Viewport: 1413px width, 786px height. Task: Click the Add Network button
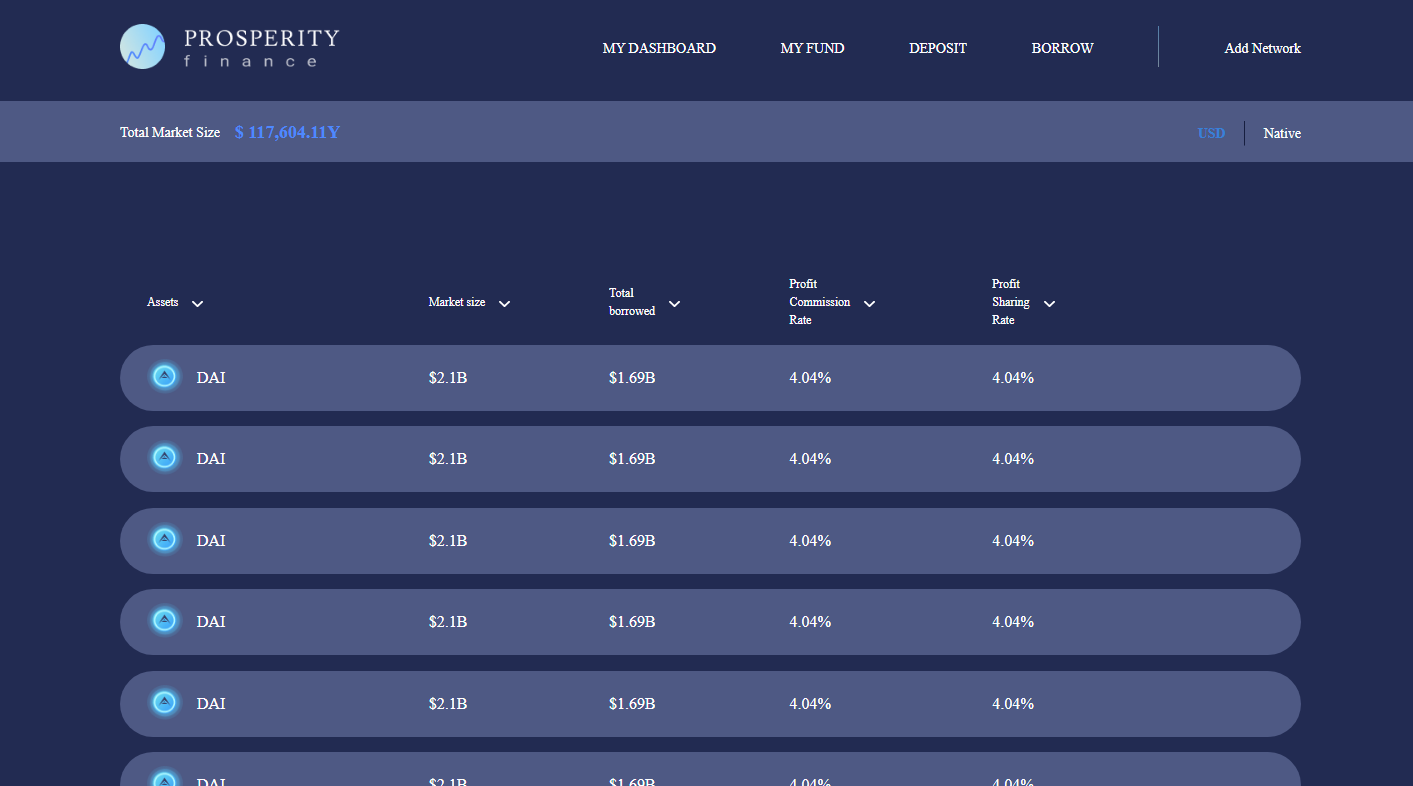point(1262,48)
